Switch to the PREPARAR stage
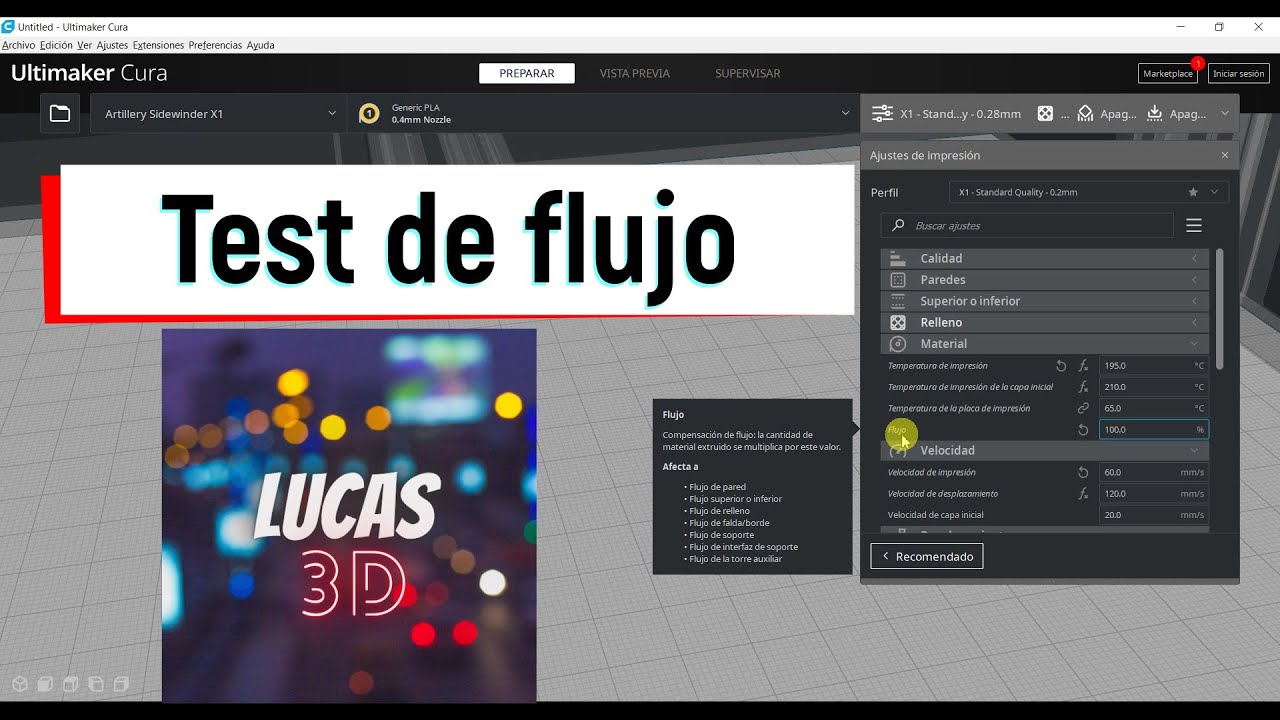This screenshot has width=1280, height=720. pyautogui.click(x=527, y=73)
